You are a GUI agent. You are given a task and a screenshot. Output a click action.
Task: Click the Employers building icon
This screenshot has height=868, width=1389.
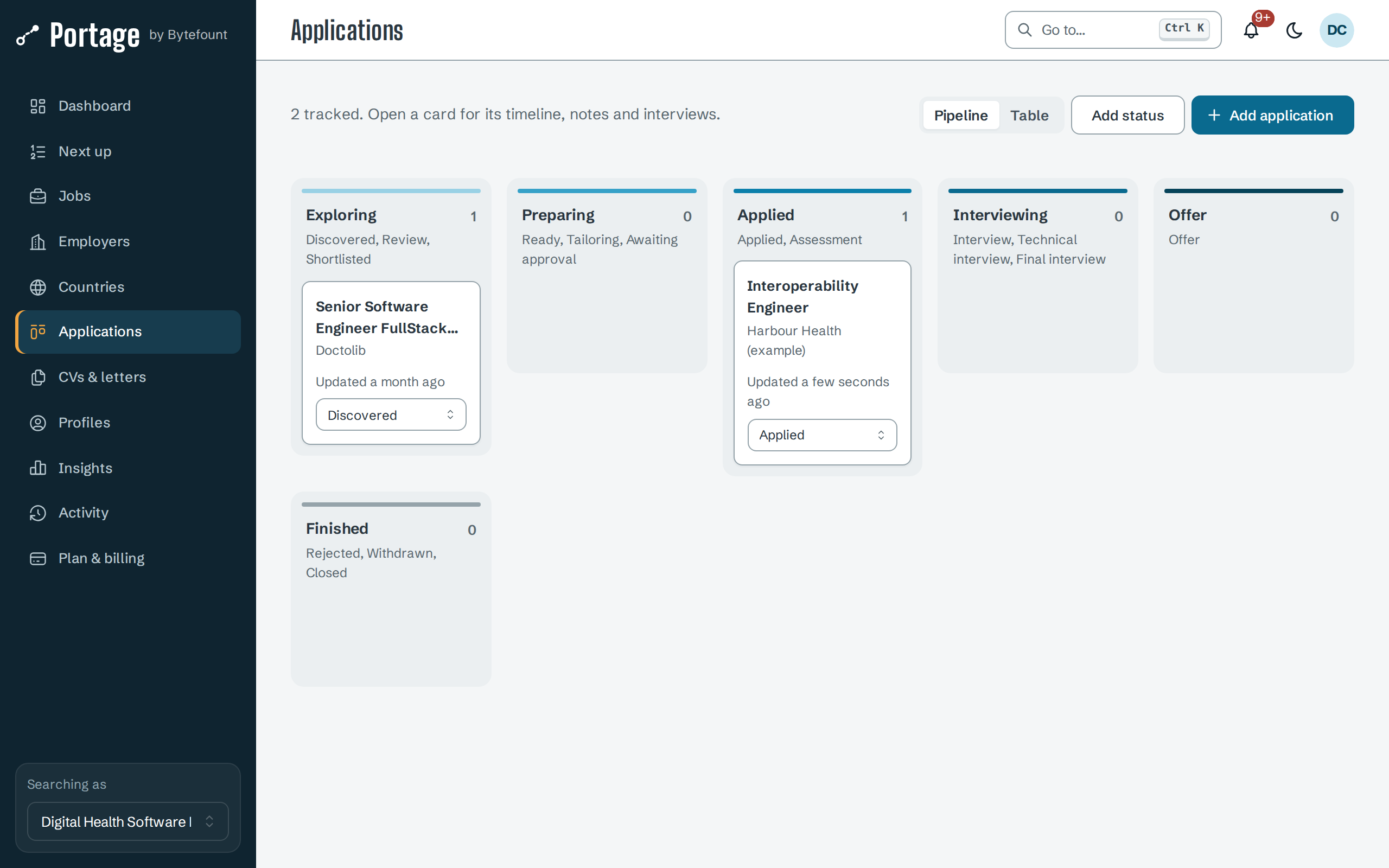tap(38, 242)
